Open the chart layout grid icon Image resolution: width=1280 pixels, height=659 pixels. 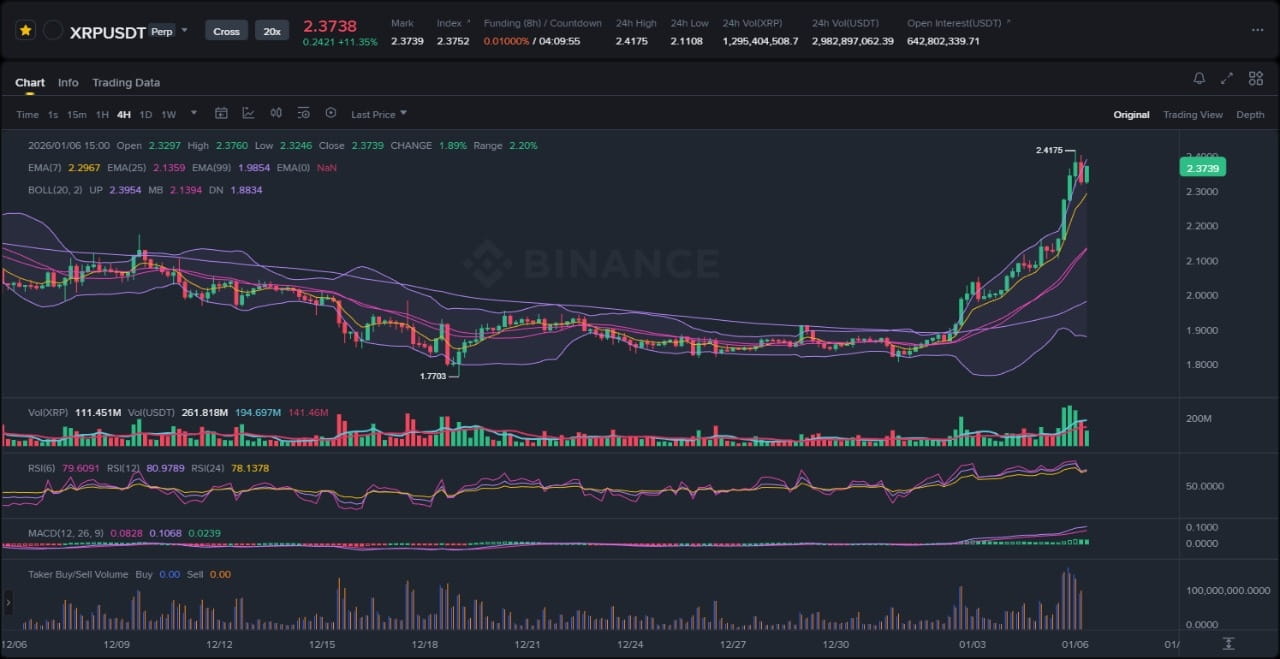click(x=1255, y=78)
